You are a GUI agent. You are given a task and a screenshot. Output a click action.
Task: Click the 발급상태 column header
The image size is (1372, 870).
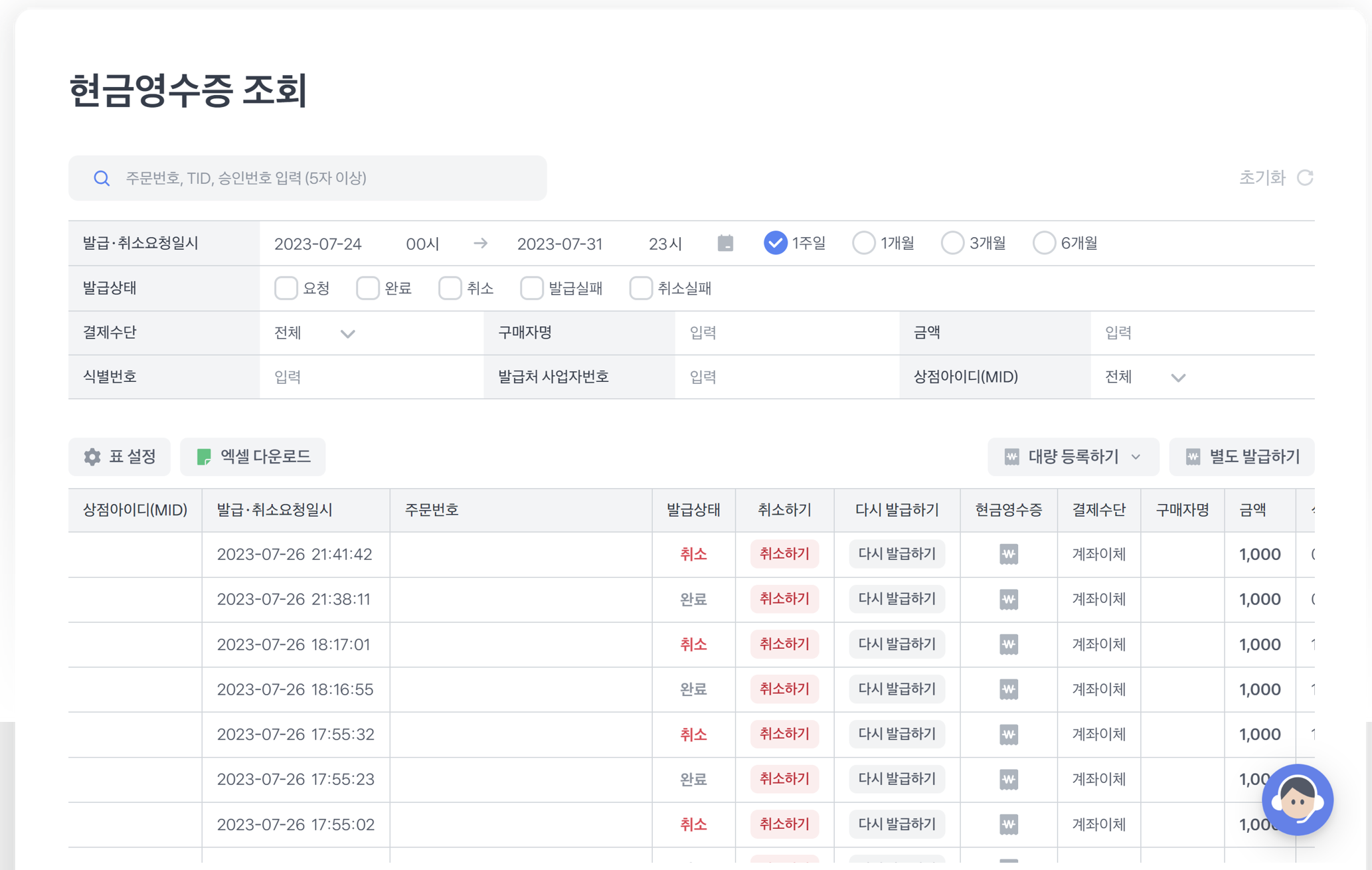[x=693, y=510]
